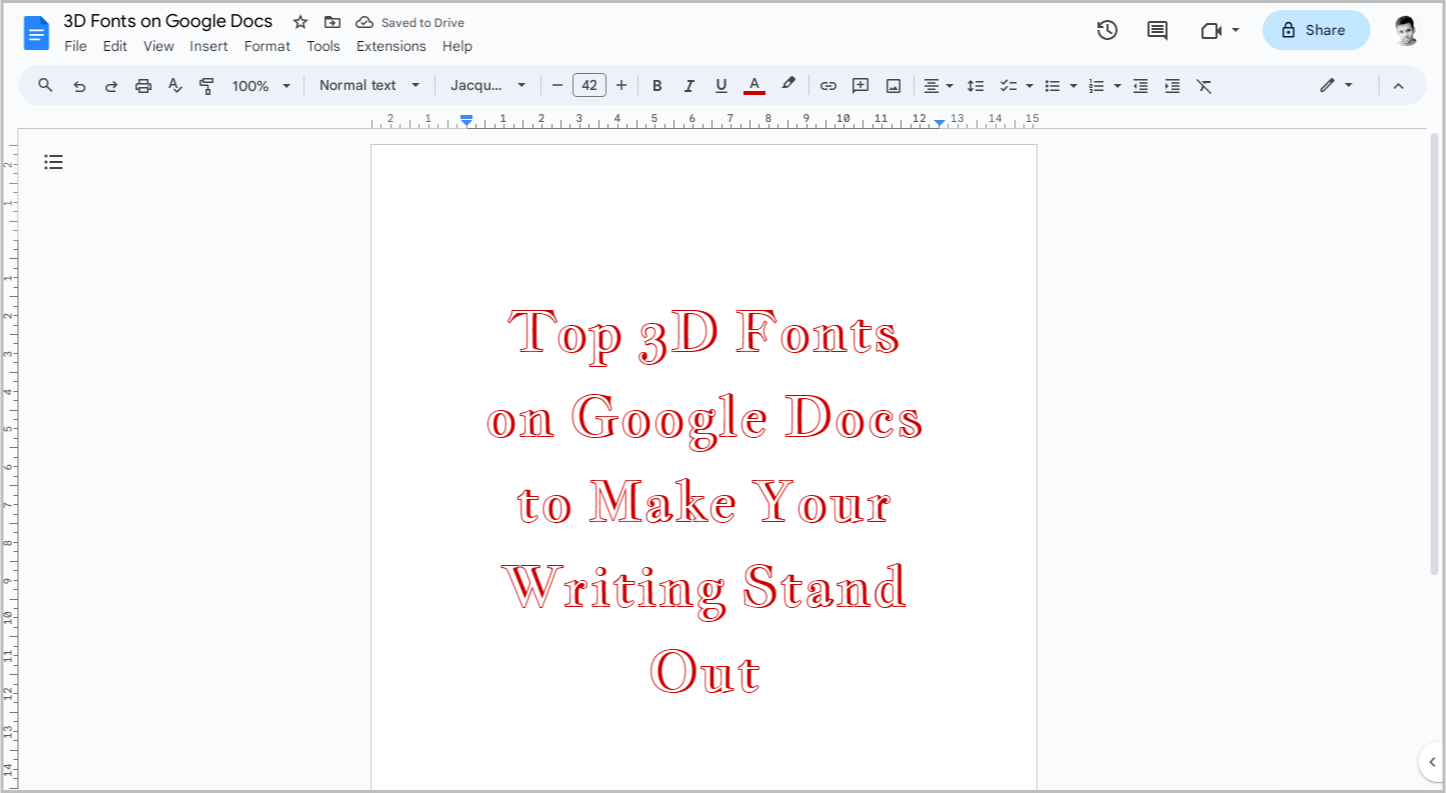Insert an image

[x=893, y=86]
